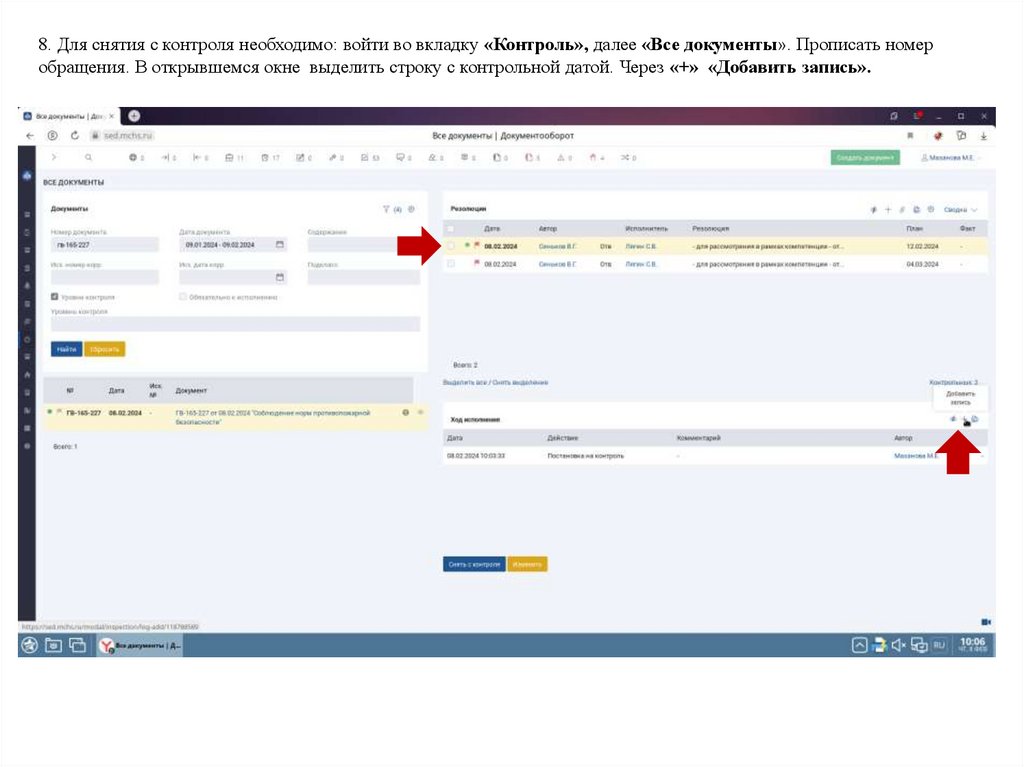Open the calendar picker next to Дата документа
Image resolution: width=1024 pixels, height=767 pixels.
(x=281, y=245)
